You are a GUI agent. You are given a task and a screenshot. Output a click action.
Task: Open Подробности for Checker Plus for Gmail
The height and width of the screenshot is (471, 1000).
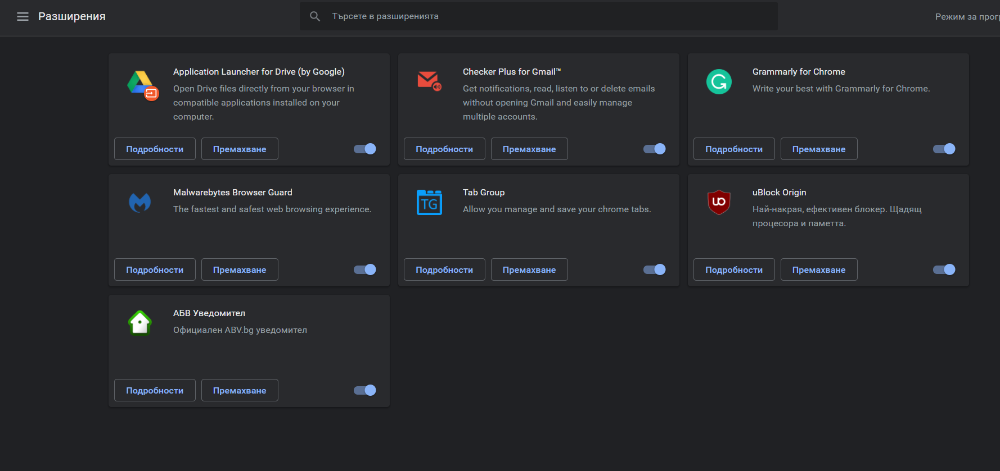(x=445, y=149)
